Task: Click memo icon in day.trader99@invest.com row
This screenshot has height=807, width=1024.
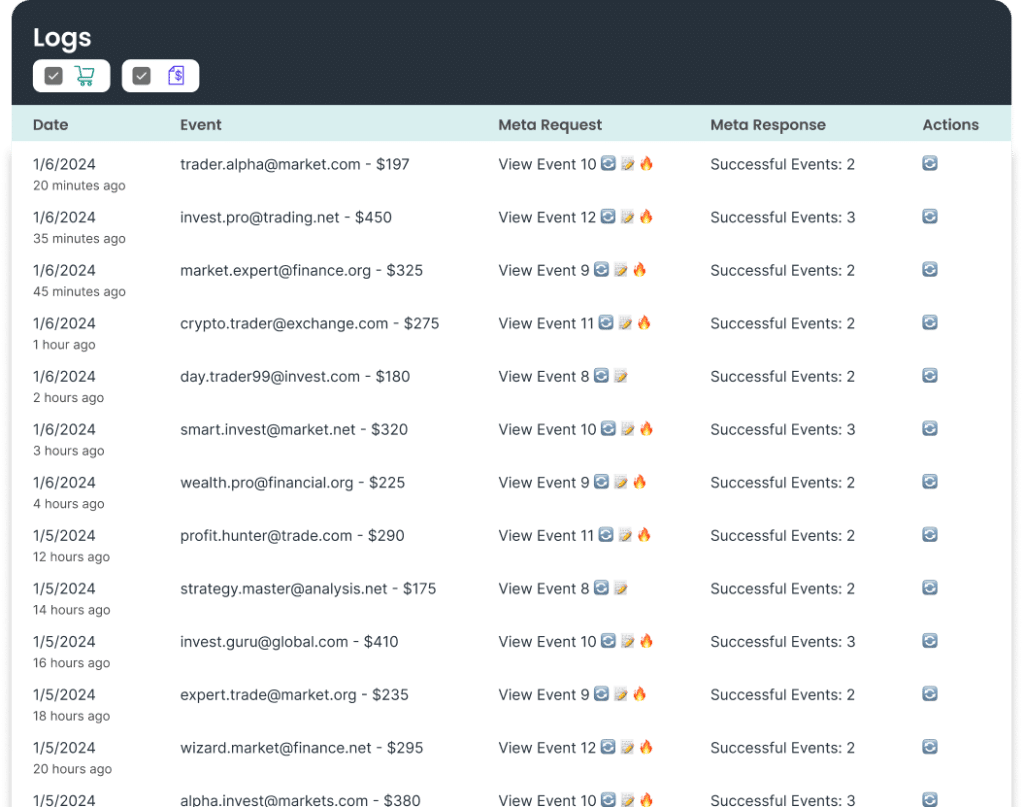Action: (x=621, y=376)
